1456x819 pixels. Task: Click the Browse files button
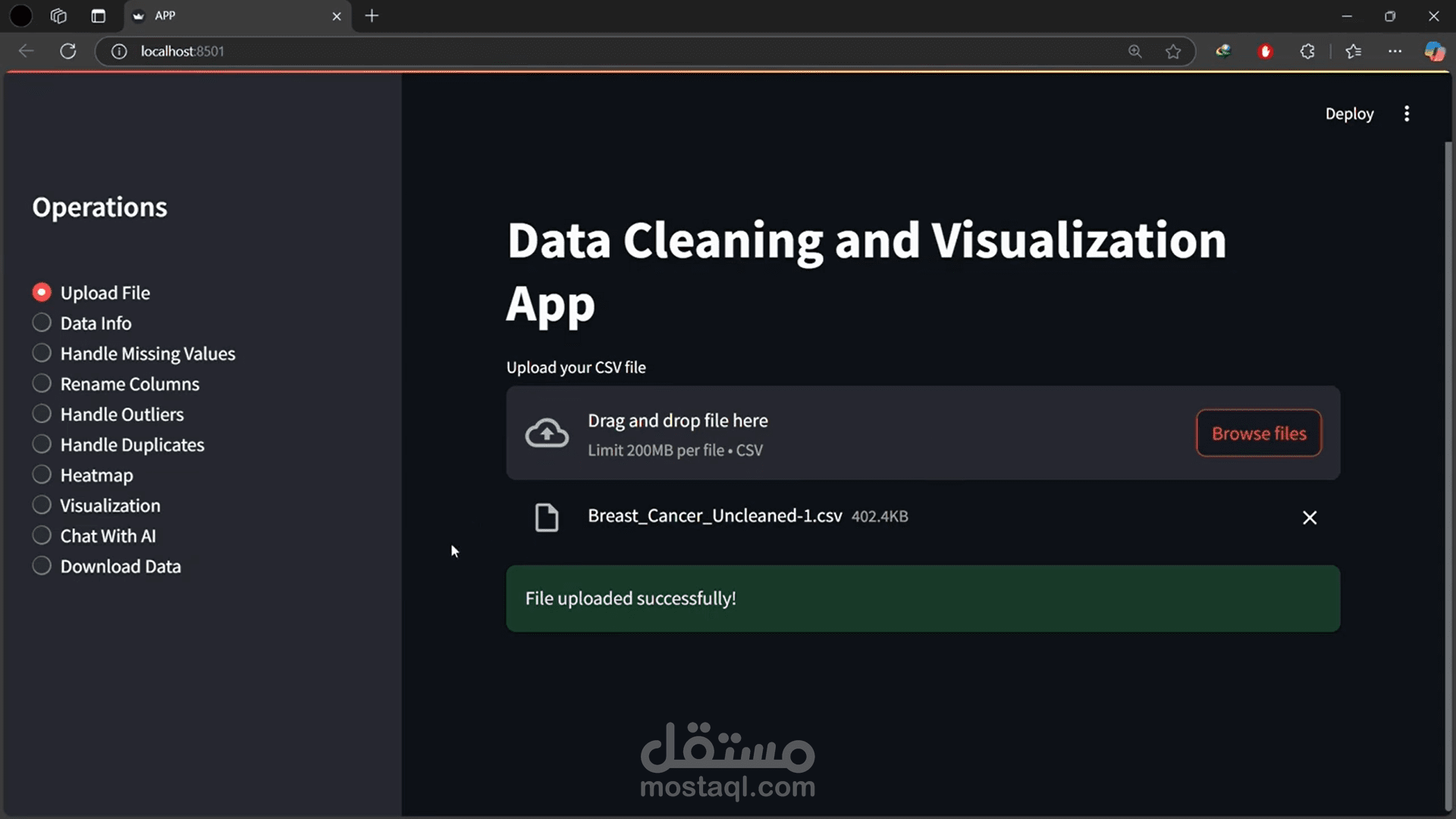[1258, 433]
